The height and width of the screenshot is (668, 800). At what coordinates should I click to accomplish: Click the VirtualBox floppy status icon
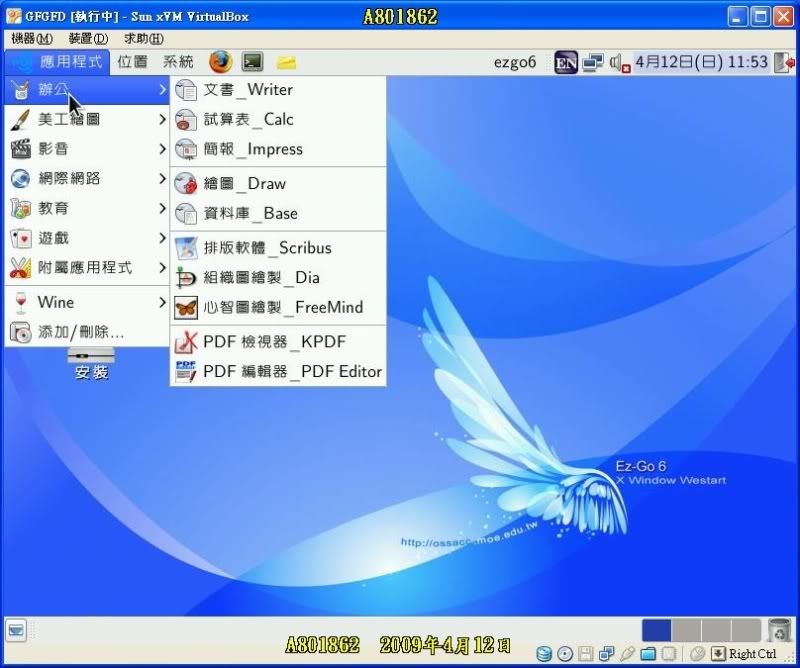586,654
